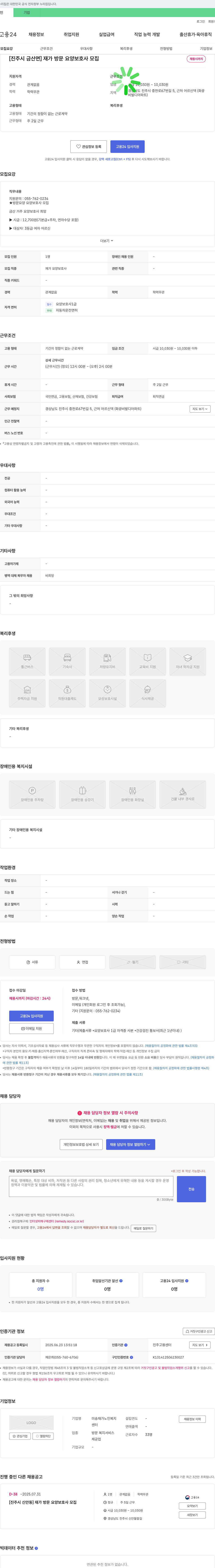Click the 이메일 지원 button
The width and height of the screenshot is (215, 1568).
tap(31, 1029)
